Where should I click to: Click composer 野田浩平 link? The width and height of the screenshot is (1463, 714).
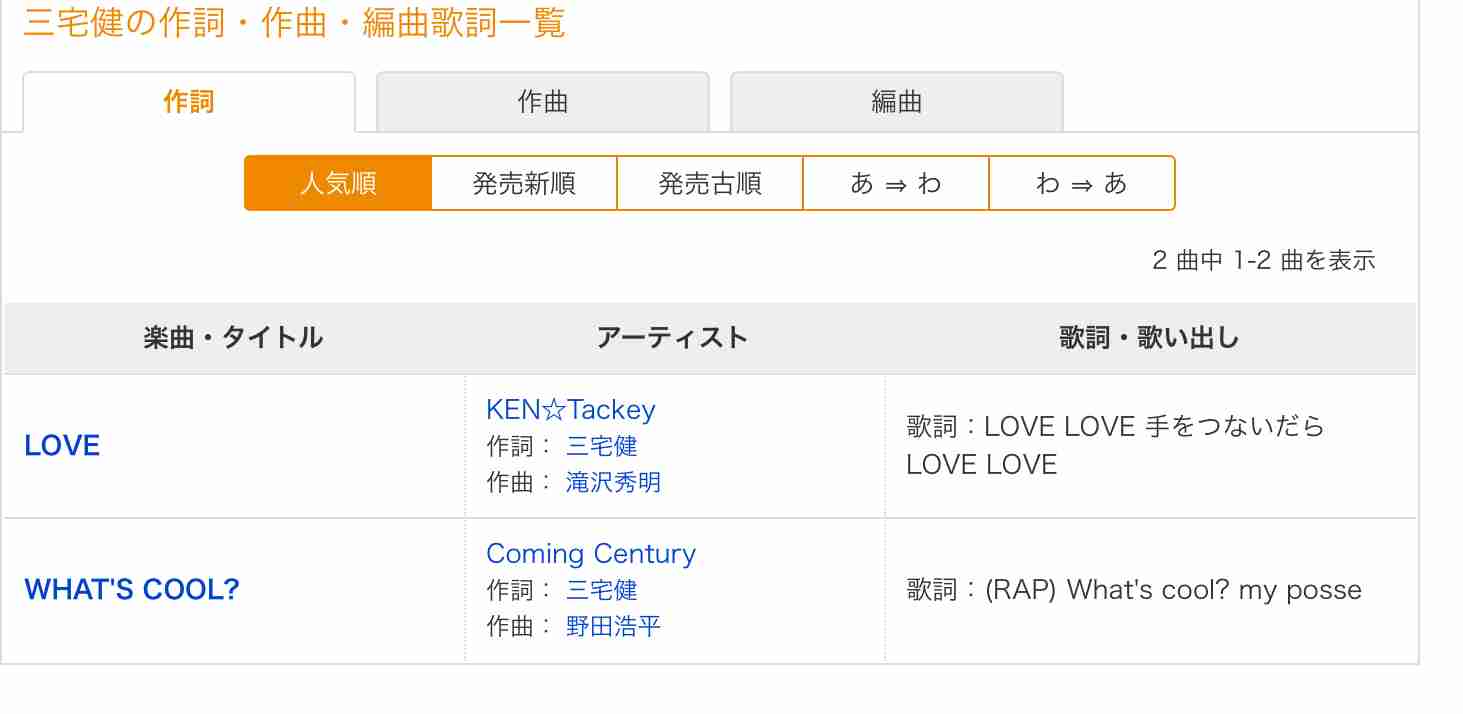(x=614, y=626)
